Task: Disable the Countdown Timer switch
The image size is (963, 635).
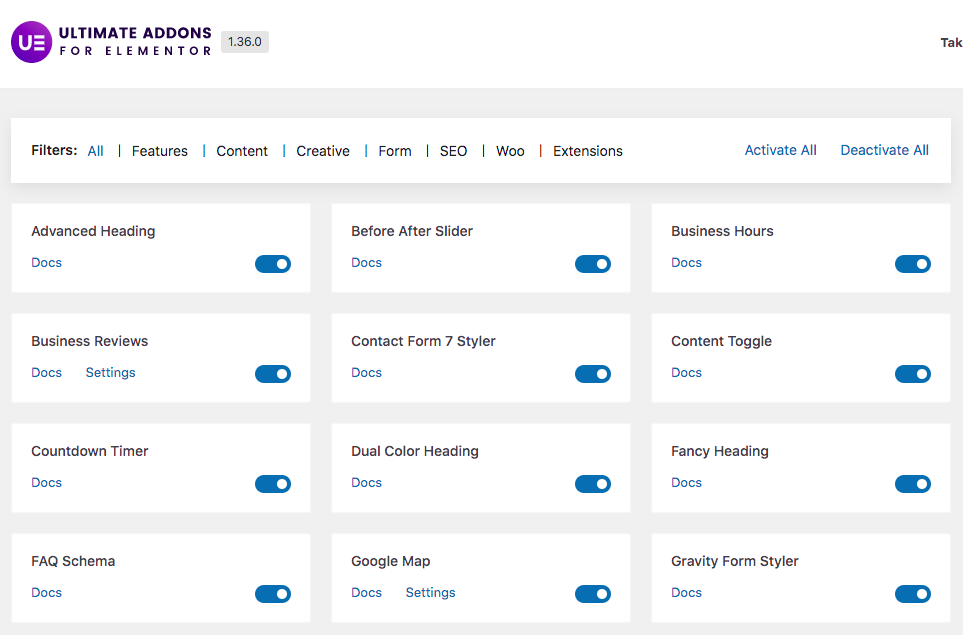Action: tap(273, 484)
